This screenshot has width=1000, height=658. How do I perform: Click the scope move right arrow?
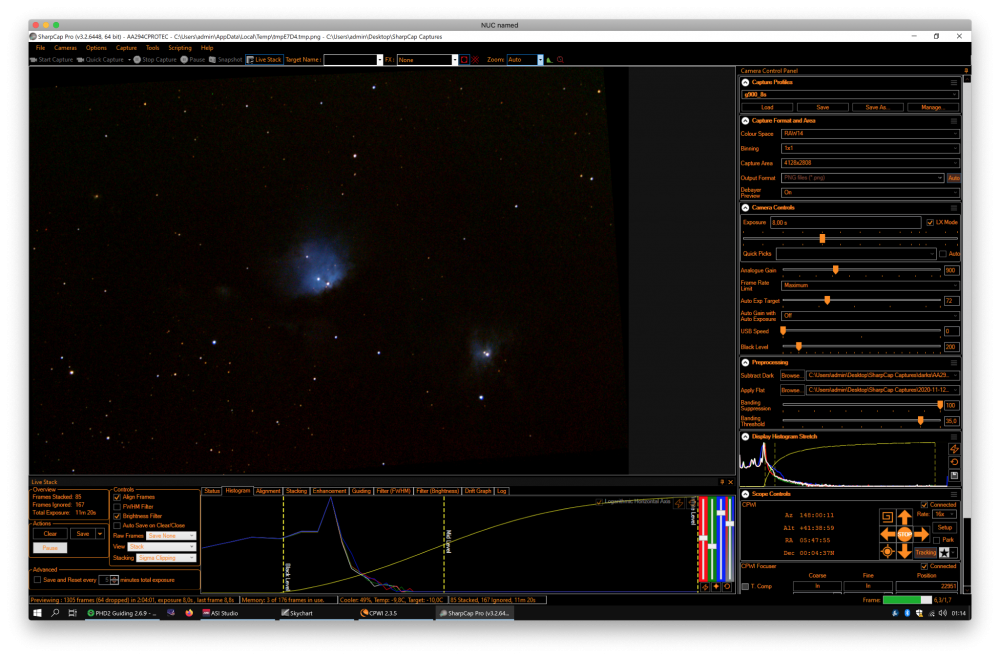[921, 534]
